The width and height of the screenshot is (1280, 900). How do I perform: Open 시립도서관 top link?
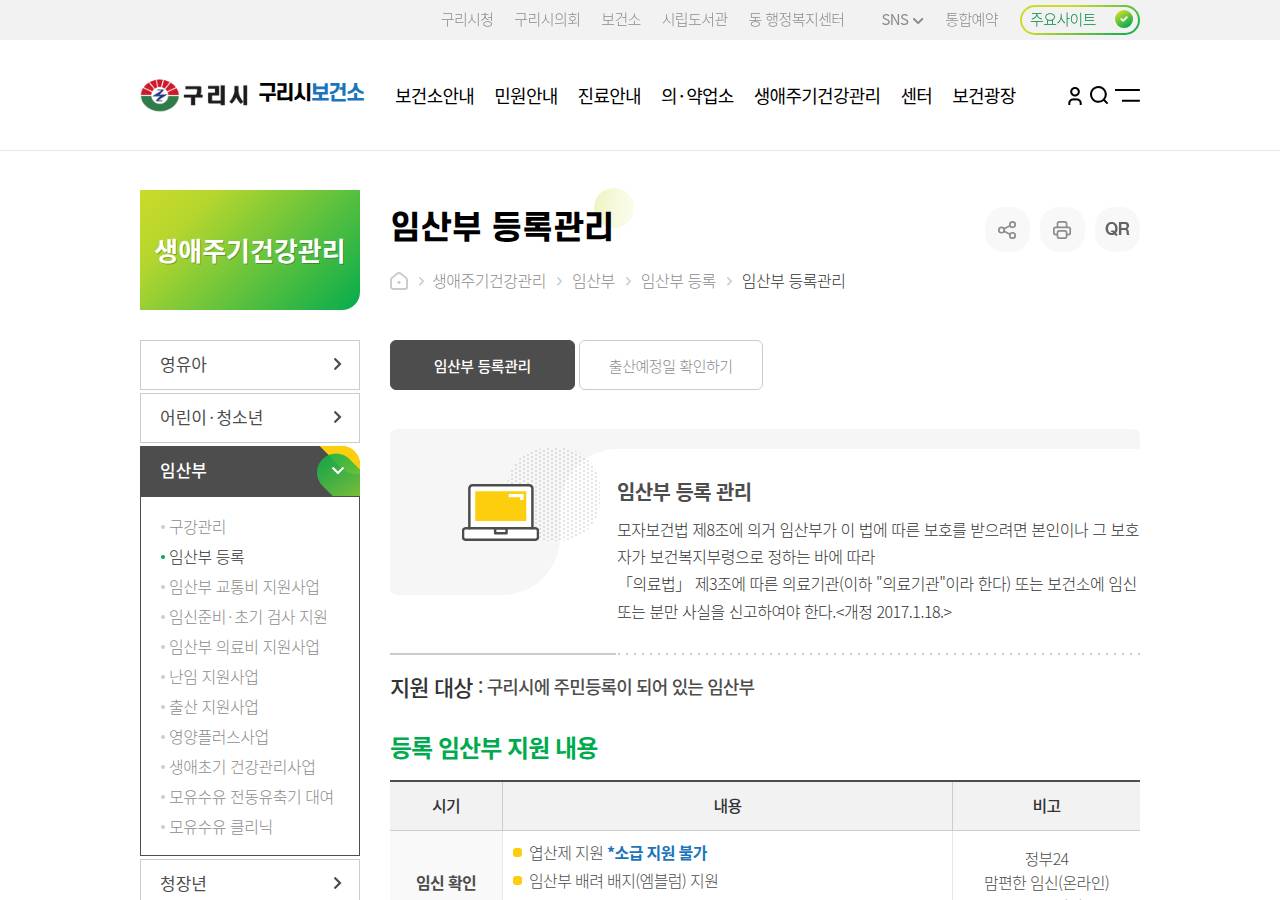click(695, 19)
